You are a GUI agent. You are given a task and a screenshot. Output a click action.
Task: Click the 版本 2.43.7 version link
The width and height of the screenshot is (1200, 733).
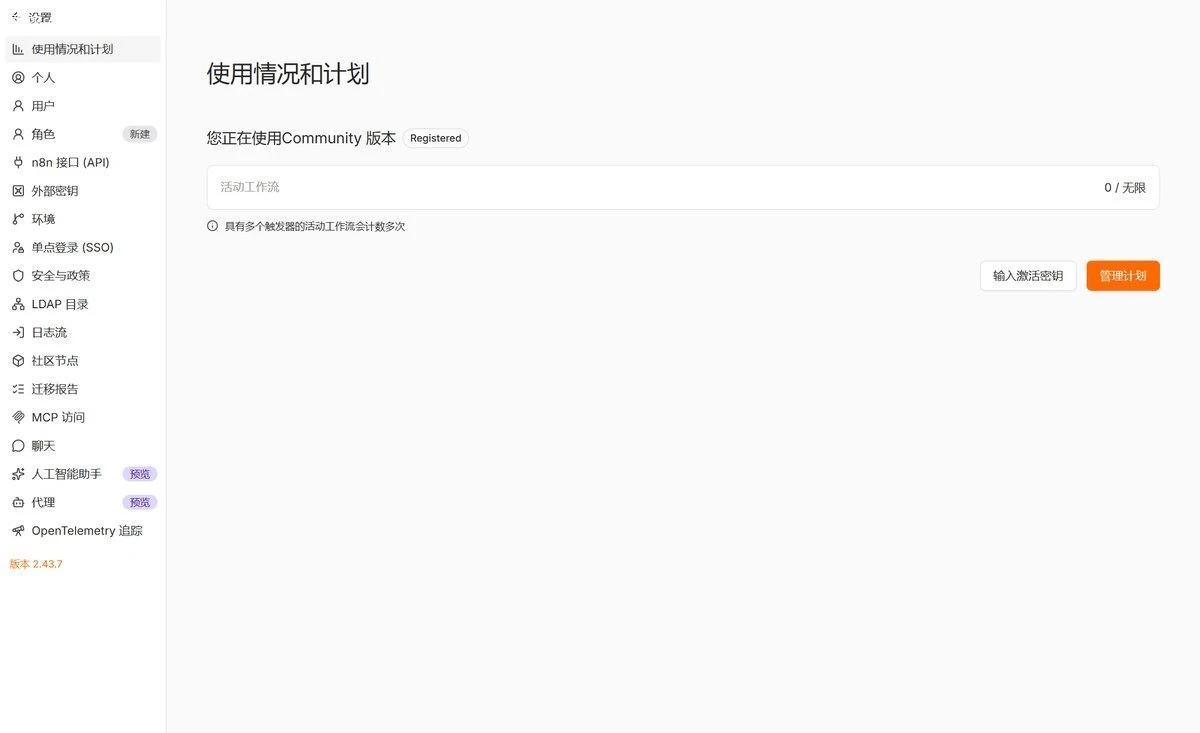[x=36, y=564]
